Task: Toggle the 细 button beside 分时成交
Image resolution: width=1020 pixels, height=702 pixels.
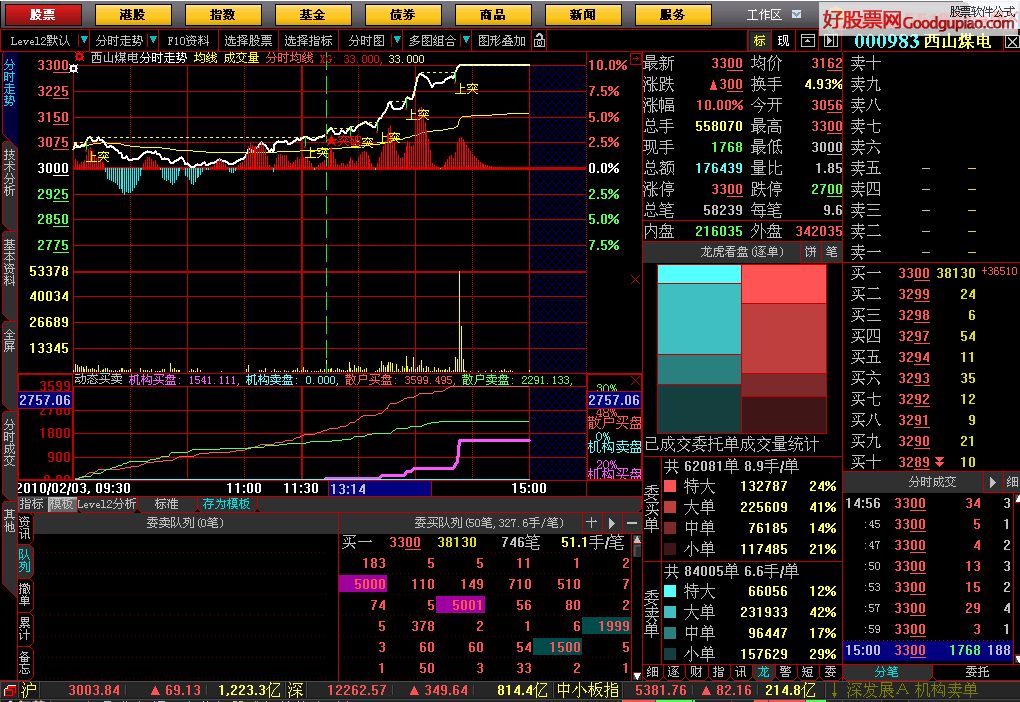Action: (x=1012, y=482)
